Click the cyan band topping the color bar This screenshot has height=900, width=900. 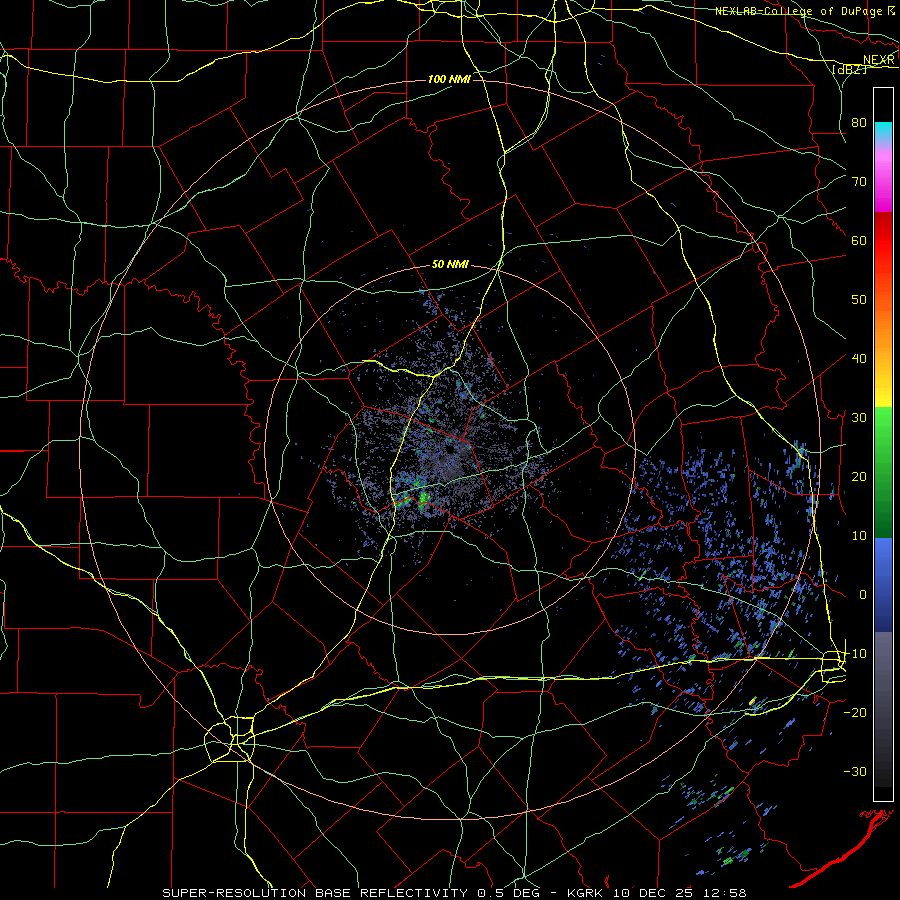coord(883,129)
